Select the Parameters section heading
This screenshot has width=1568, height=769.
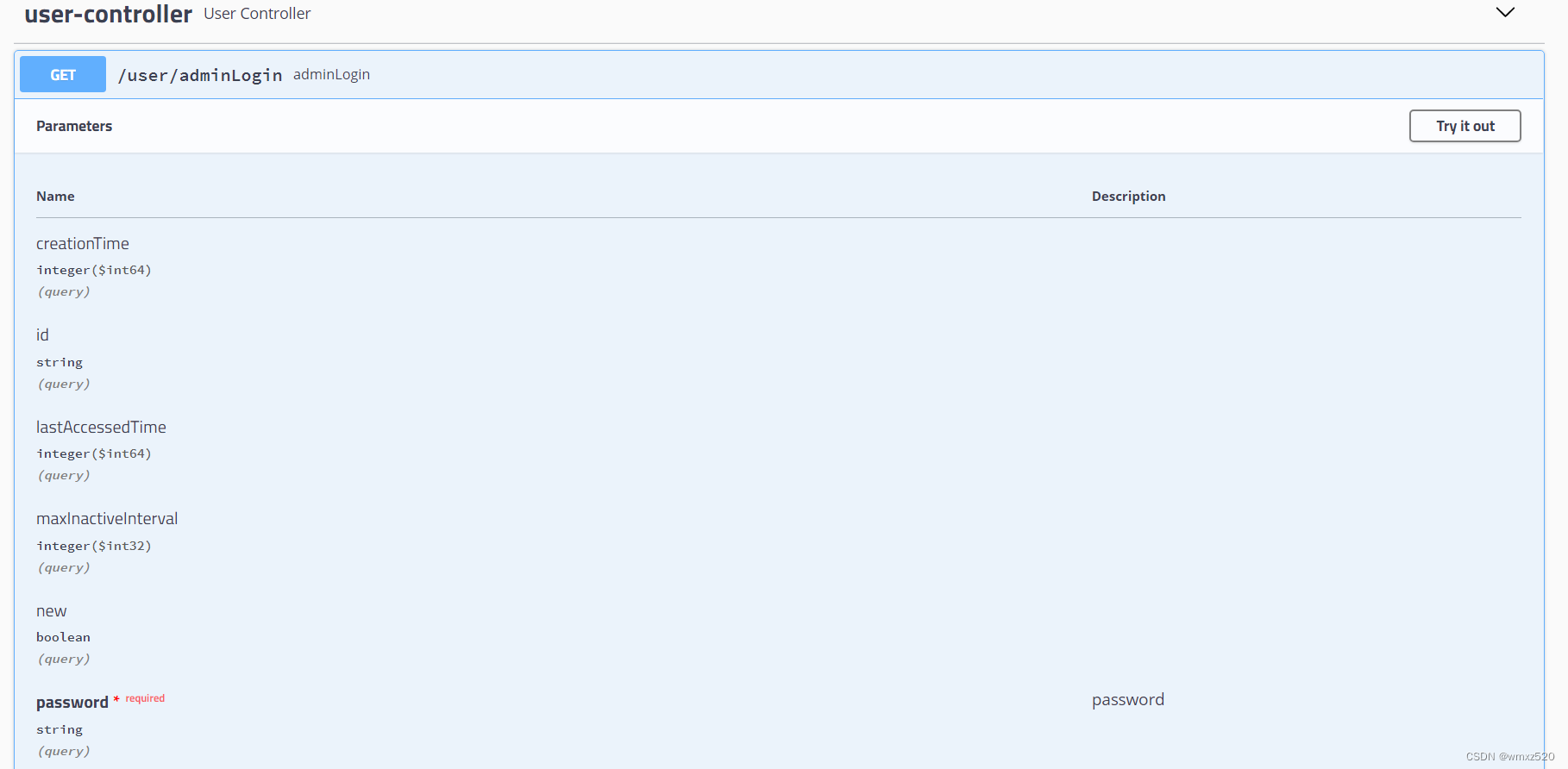(74, 126)
